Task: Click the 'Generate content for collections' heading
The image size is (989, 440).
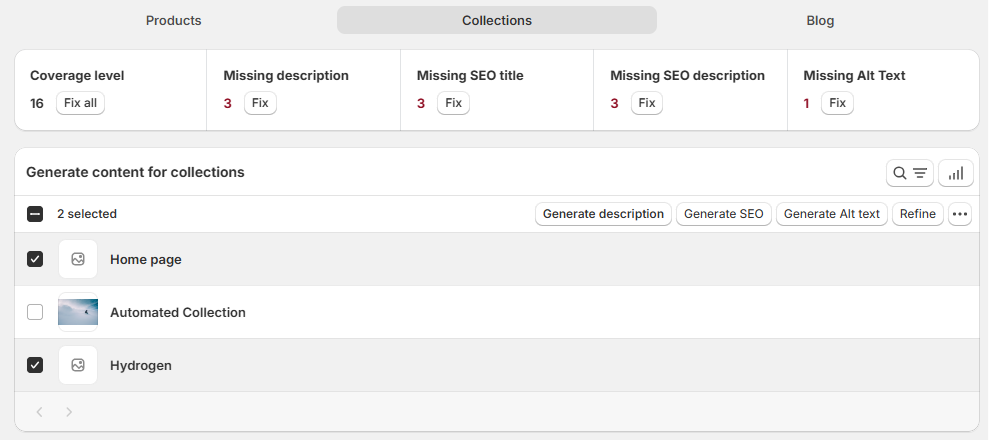Action: point(135,172)
